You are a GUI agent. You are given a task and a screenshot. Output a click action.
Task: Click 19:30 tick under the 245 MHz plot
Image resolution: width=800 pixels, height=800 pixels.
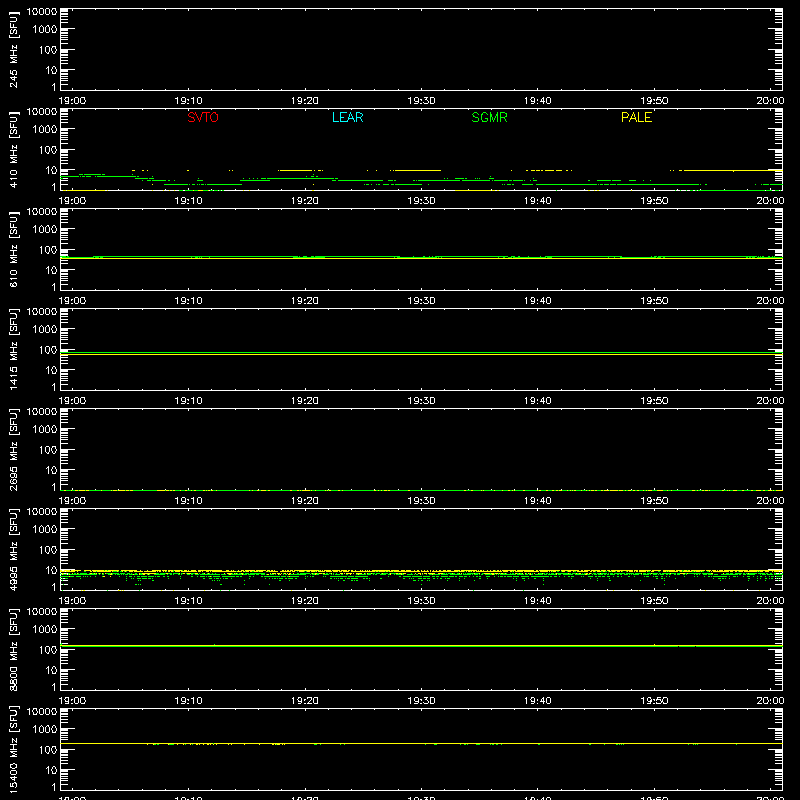(x=421, y=101)
